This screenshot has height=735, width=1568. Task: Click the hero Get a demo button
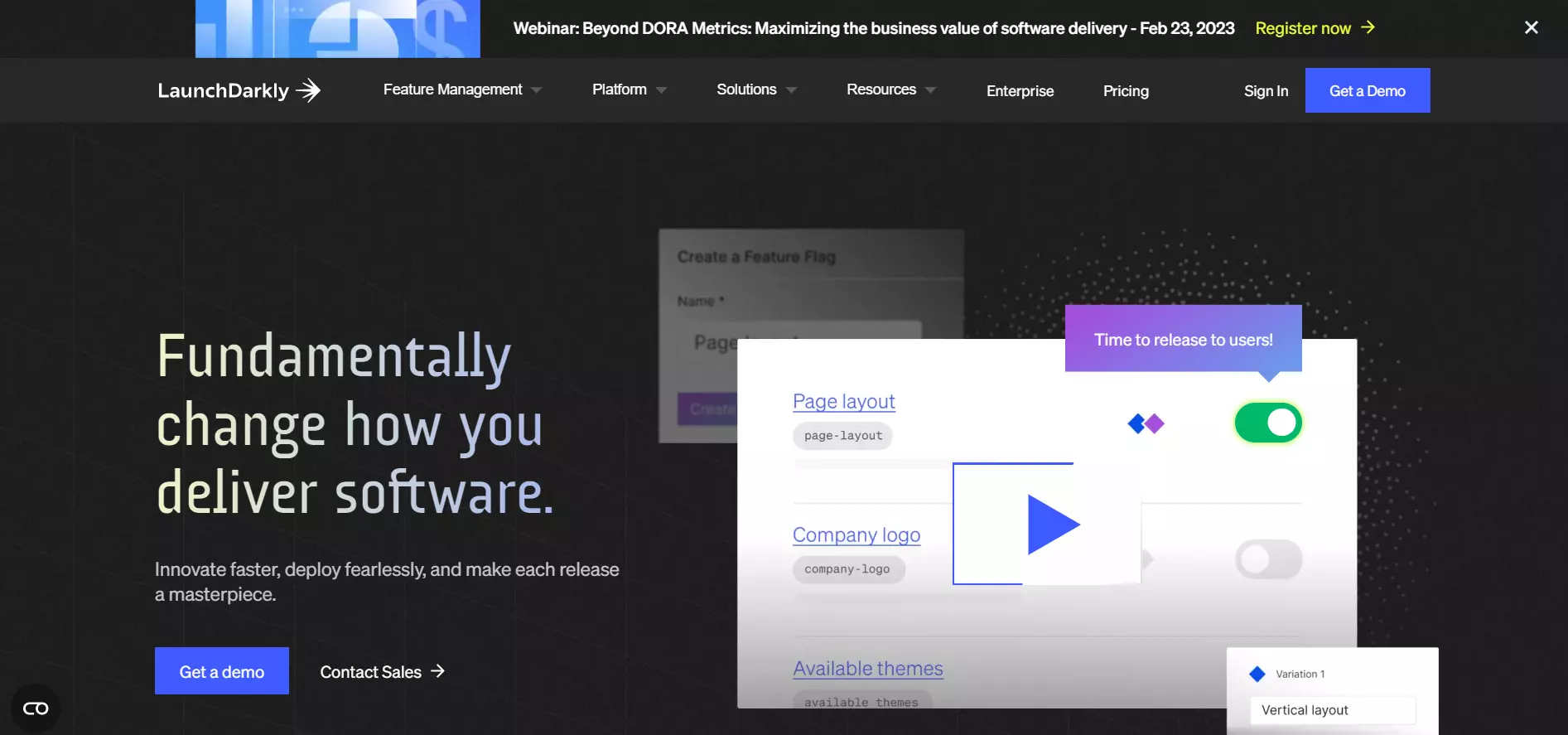[x=222, y=671]
